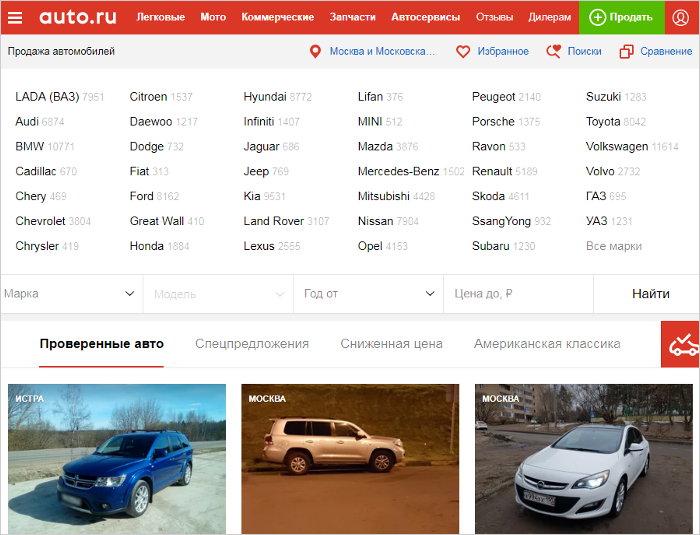Viewport: 700px width, 535px height.
Task: Click the plus icon in Продать button
Action: click(x=597, y=17)
